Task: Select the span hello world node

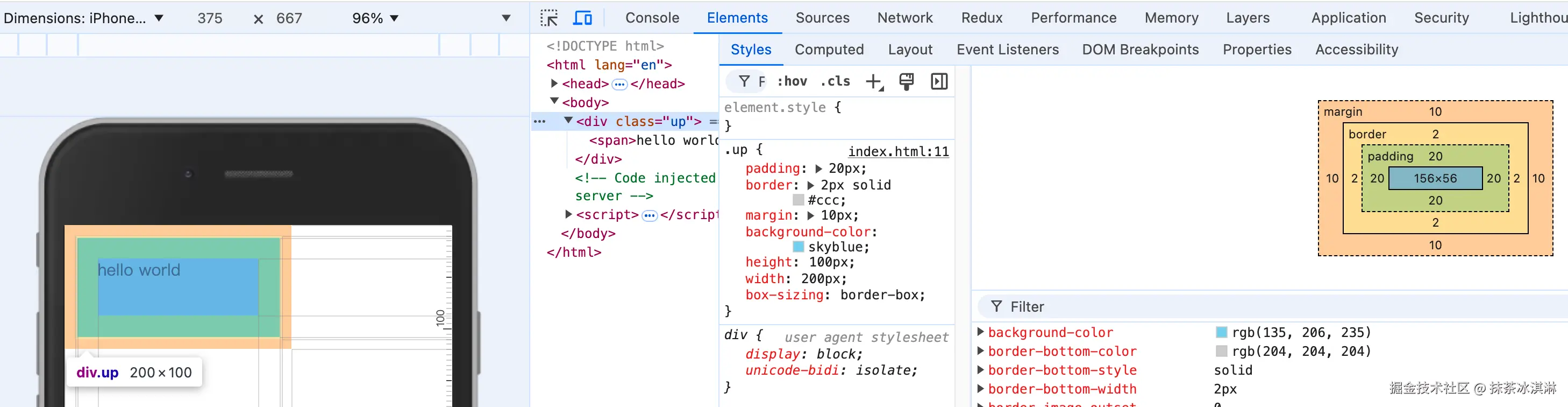Action: tap(654, 140)
